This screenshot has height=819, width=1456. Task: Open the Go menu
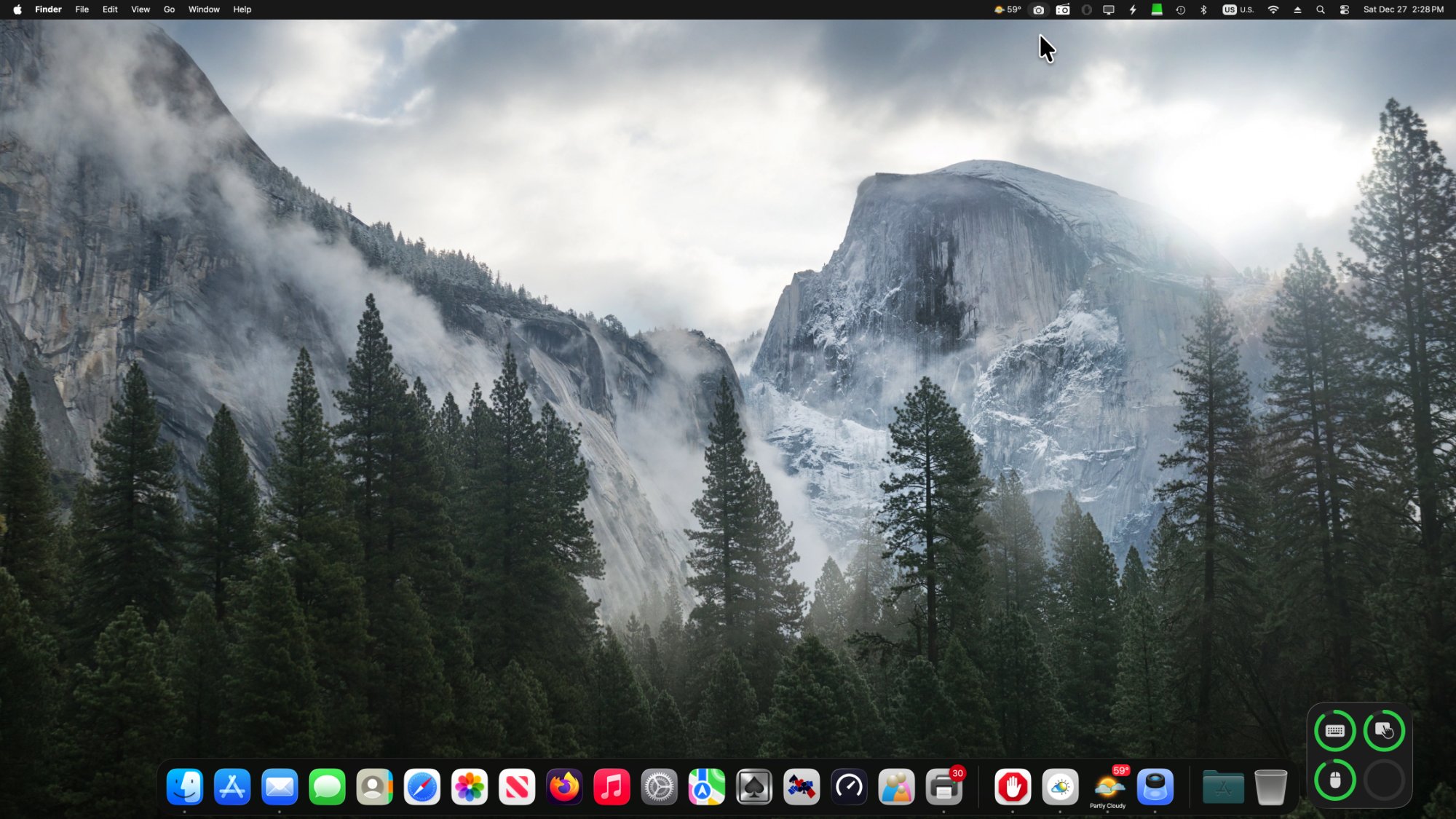169,9
